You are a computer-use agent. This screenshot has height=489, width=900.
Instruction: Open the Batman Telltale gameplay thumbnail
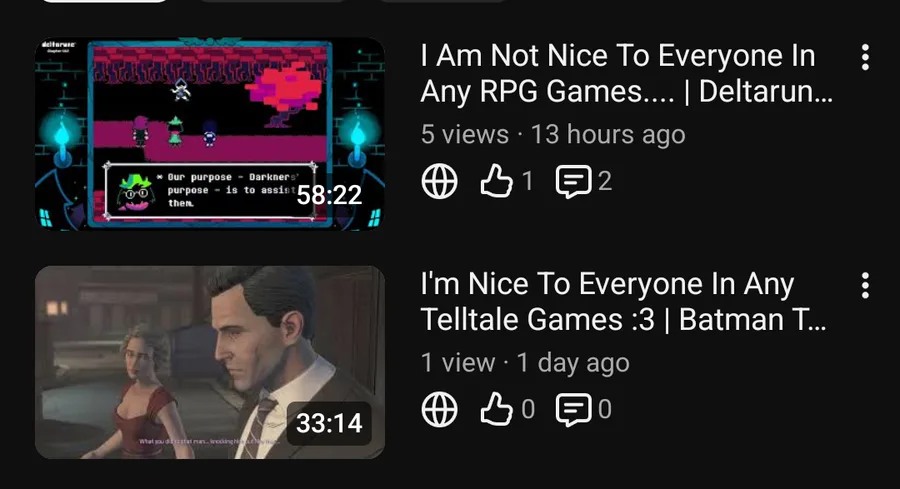(210, 362)
